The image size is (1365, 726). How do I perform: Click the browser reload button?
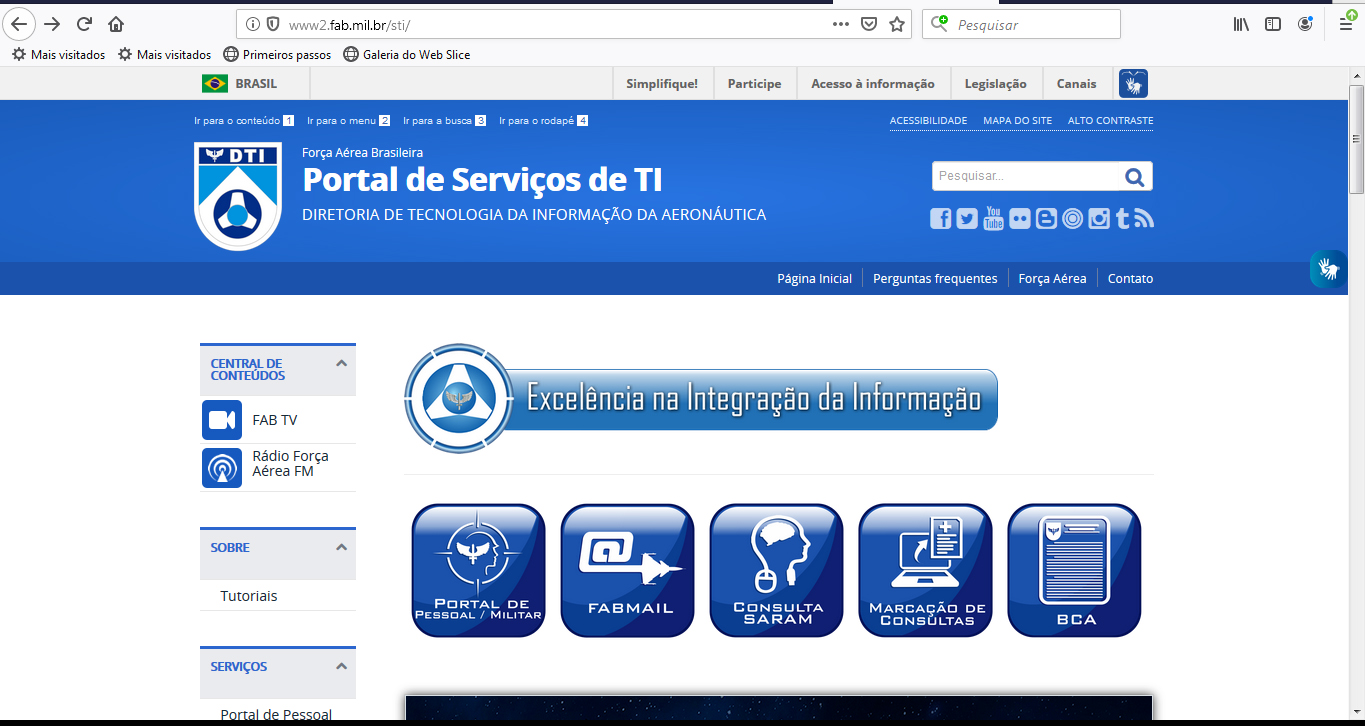point(84,24)
